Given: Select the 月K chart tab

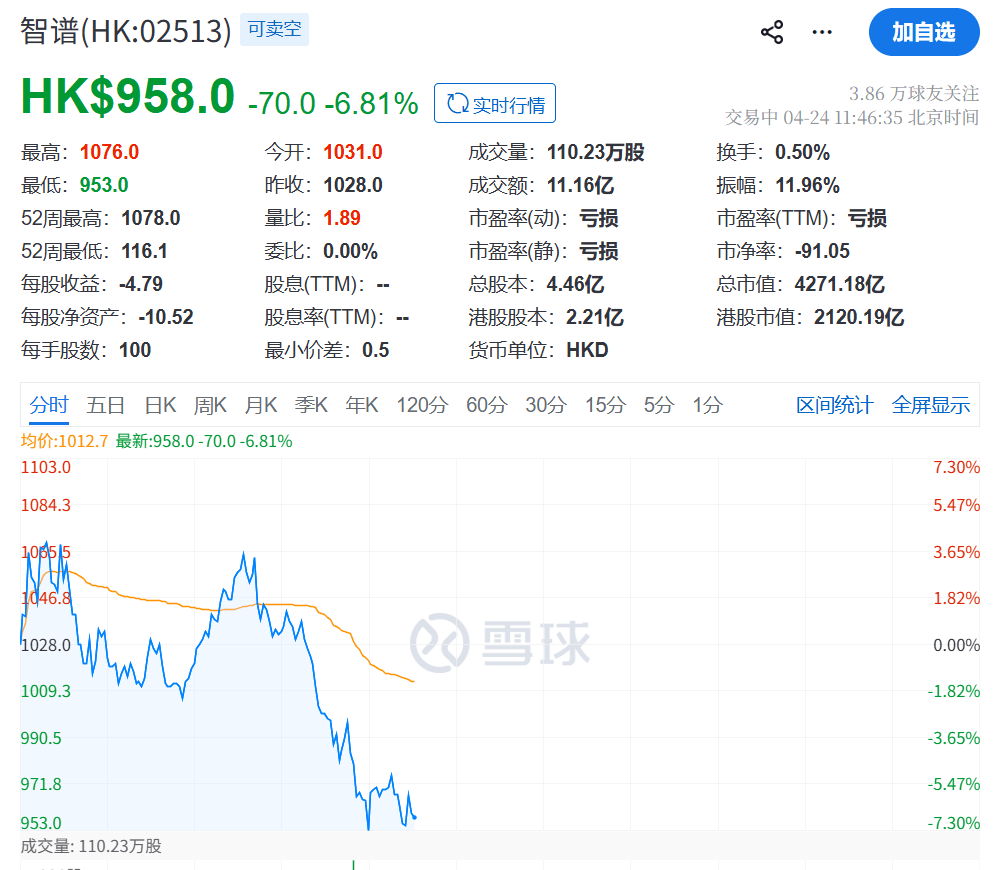Looking at the screenshot, I should tap(261, 405).
